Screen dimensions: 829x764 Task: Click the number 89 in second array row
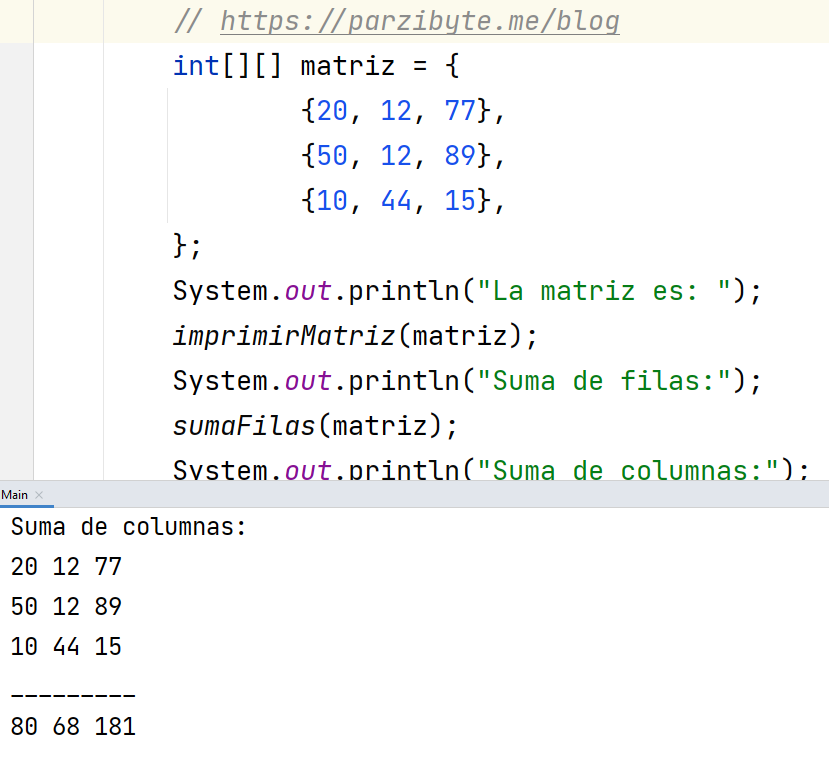point(460,156)
